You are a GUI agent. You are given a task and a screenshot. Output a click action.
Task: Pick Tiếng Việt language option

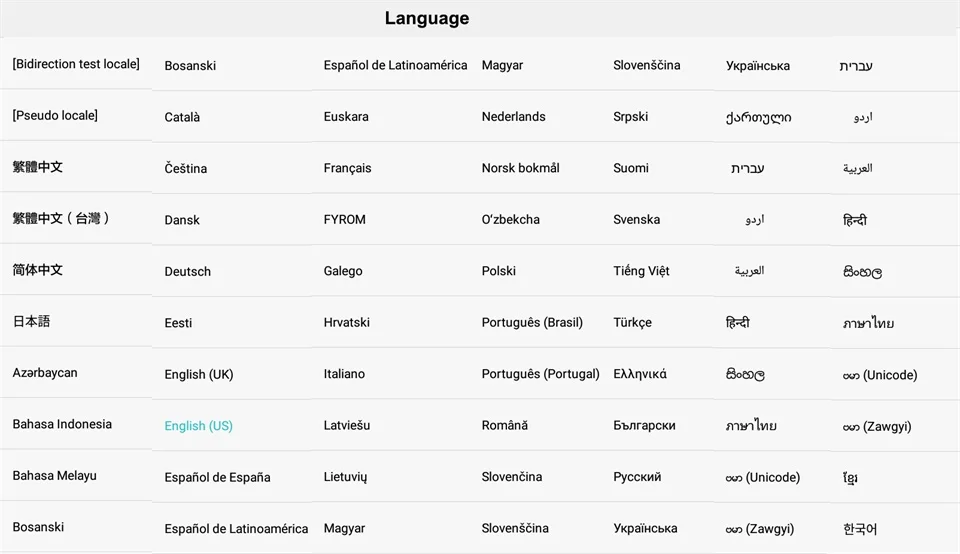pos(641,271)
